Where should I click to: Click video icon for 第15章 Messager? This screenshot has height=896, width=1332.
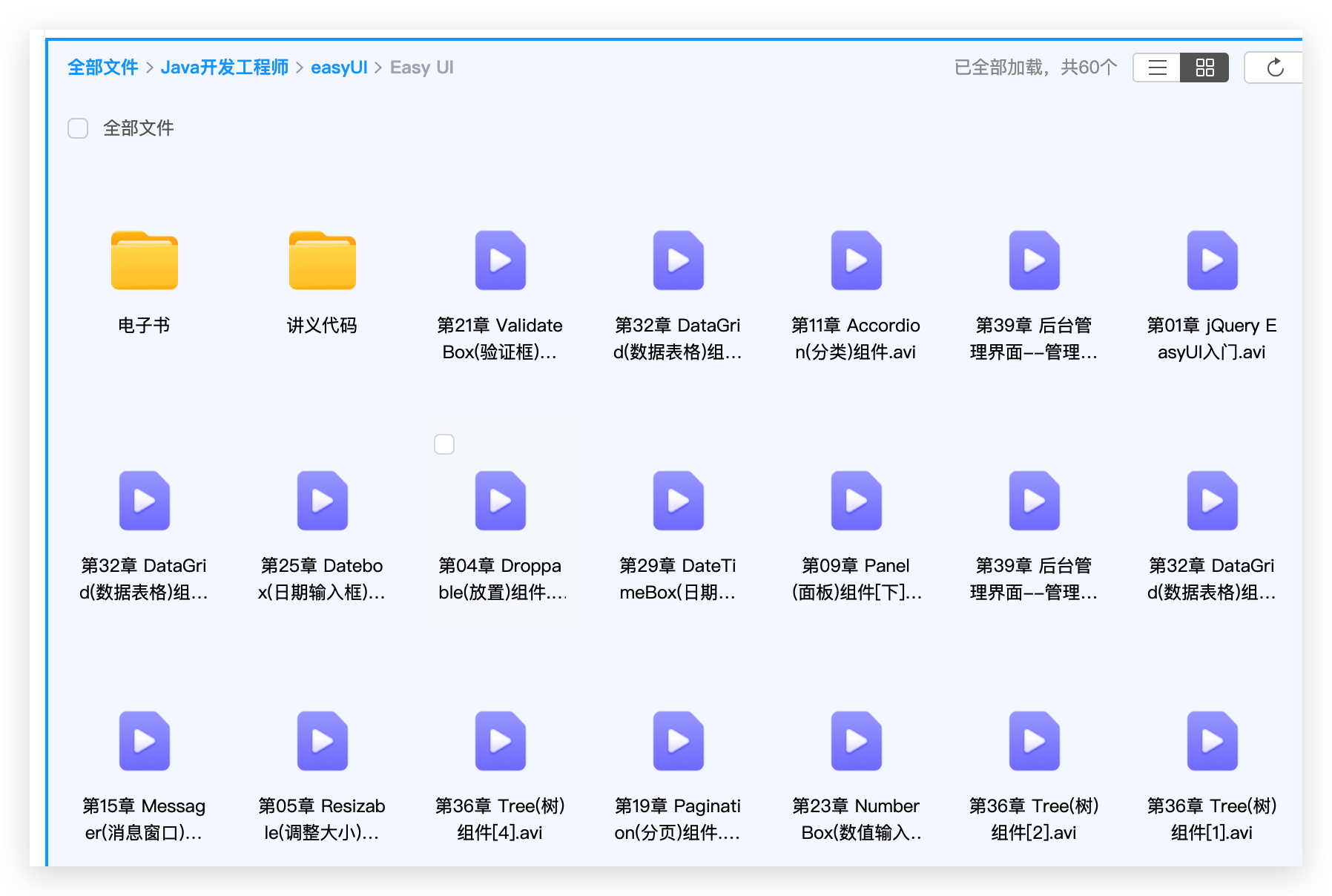pyautogui.click(x=145, y=741)
